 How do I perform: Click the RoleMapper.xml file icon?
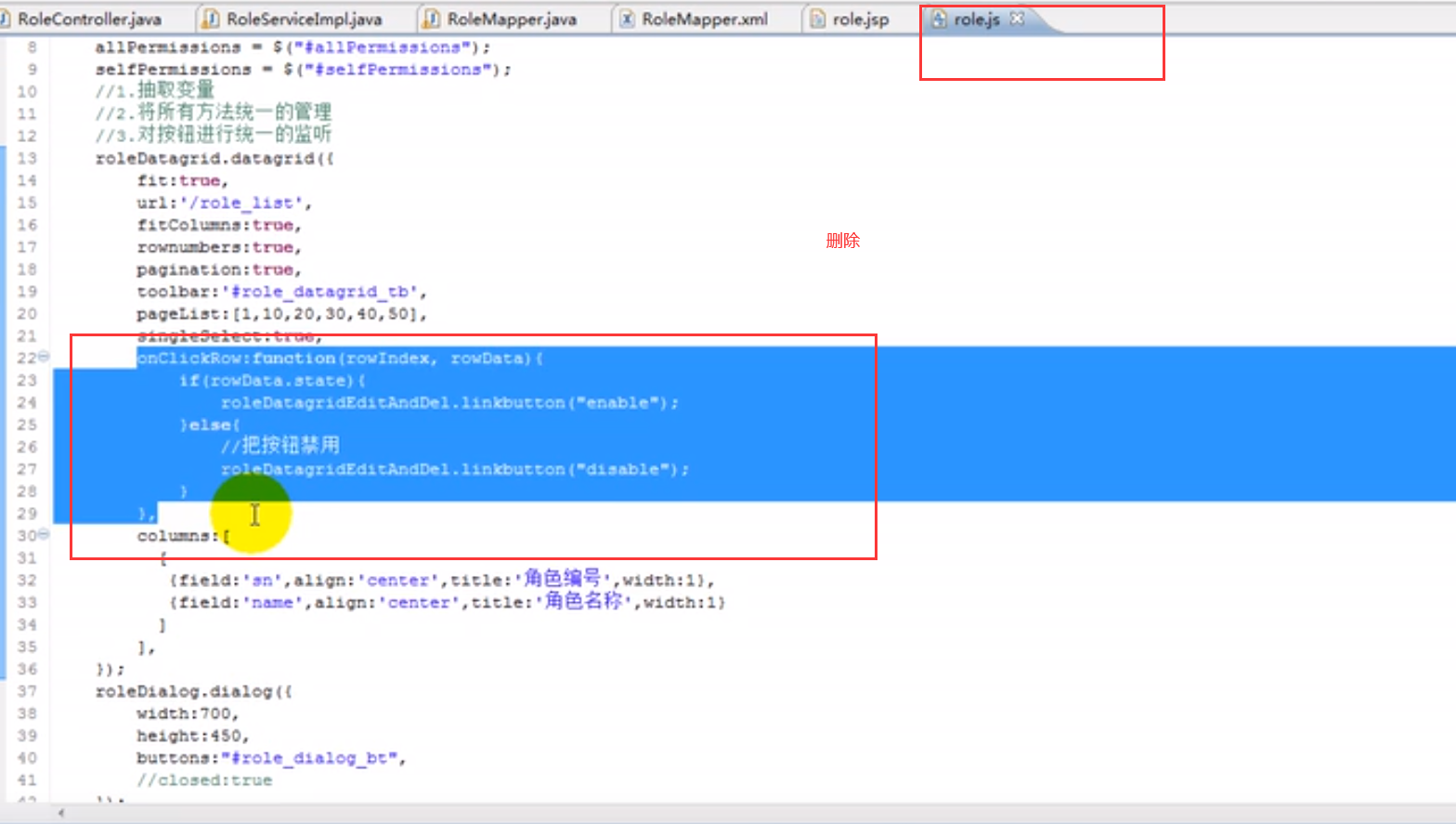coord(627,19)
